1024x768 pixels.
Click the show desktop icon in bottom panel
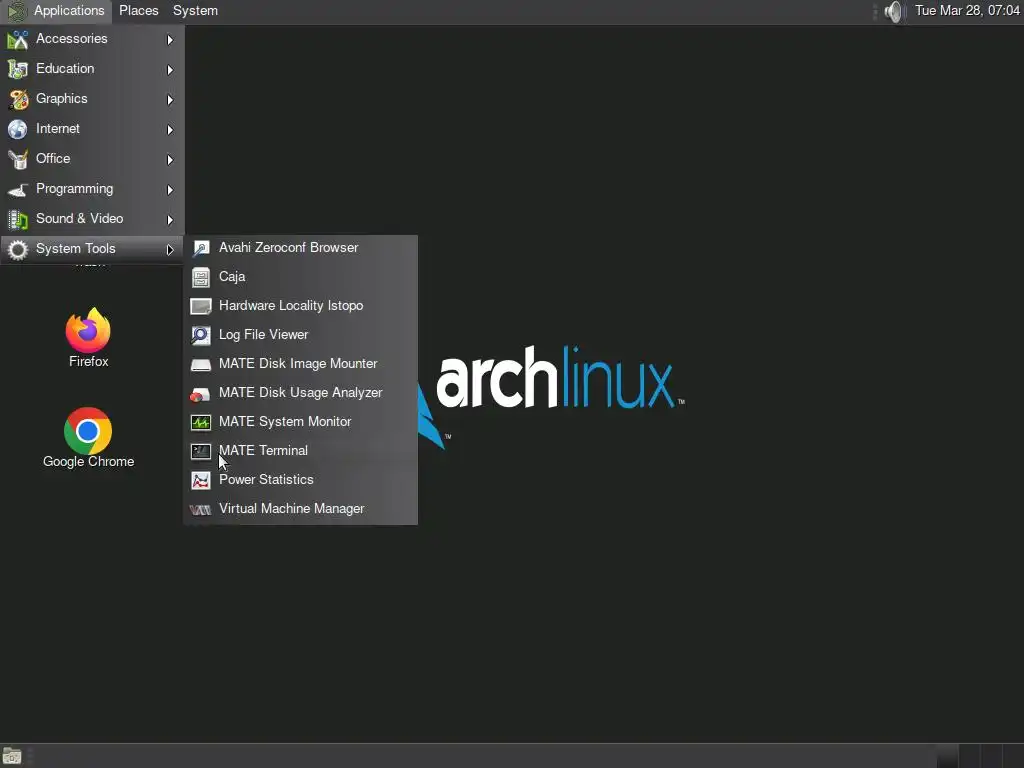12,756
